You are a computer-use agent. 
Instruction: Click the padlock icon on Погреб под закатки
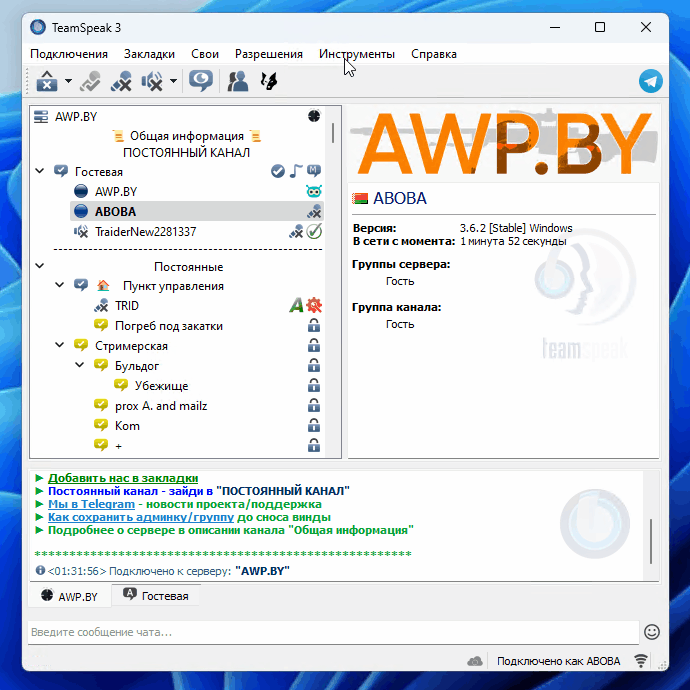(314, 326)
